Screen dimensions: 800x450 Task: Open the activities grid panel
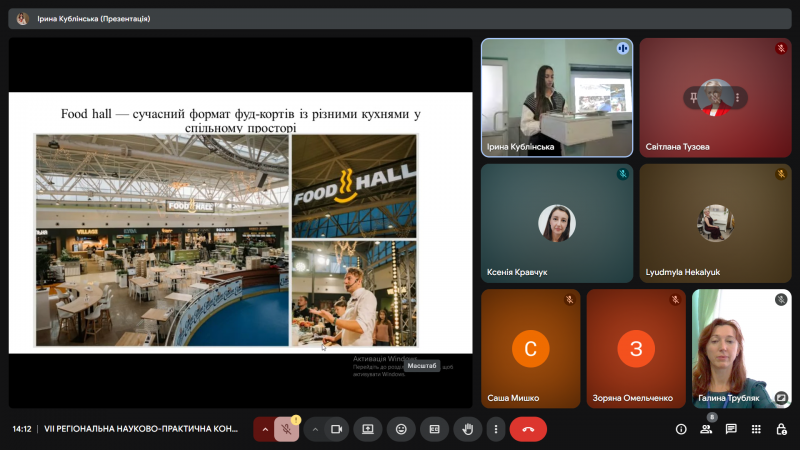click(756, 429)
